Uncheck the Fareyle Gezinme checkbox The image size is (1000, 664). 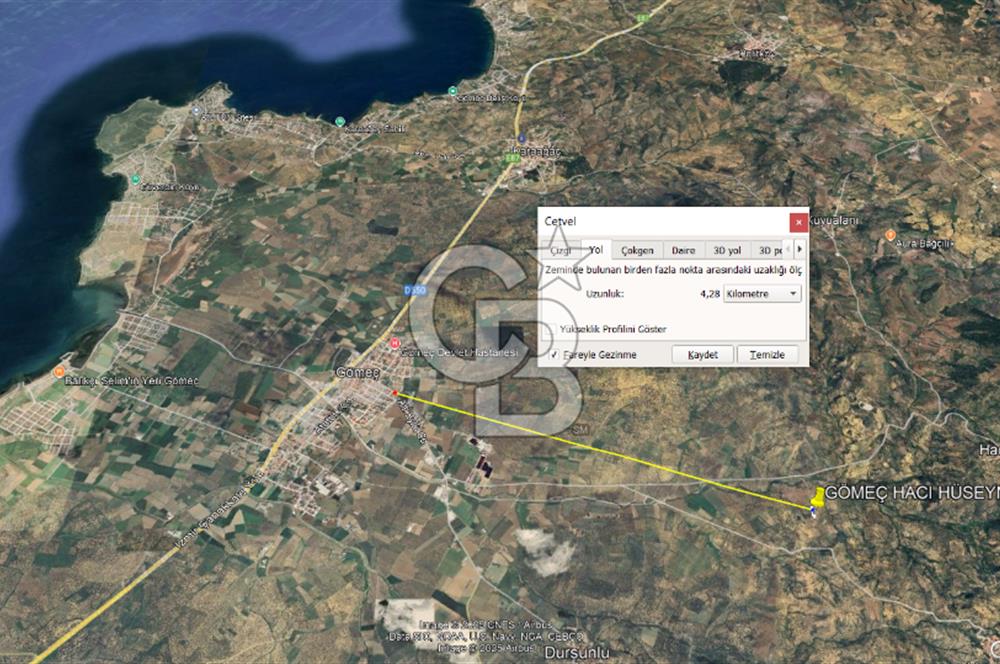tap(553, 354)
